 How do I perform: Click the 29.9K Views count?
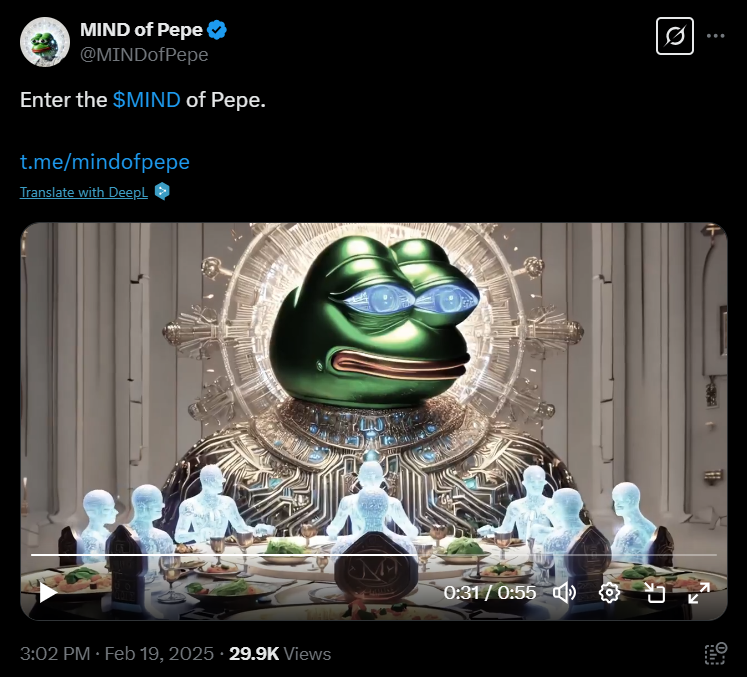coord(280,654)
